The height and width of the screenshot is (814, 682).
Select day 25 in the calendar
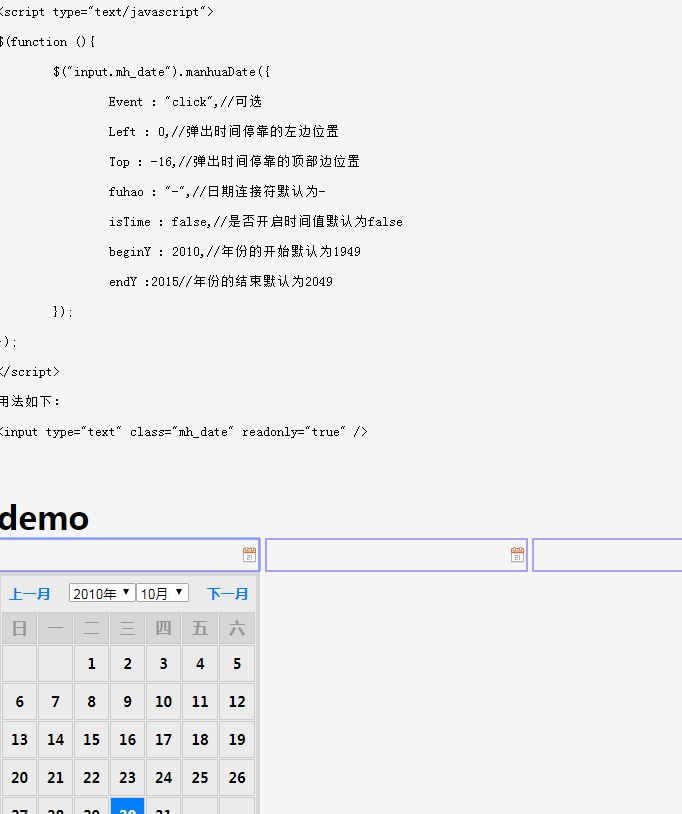point(200,777)
